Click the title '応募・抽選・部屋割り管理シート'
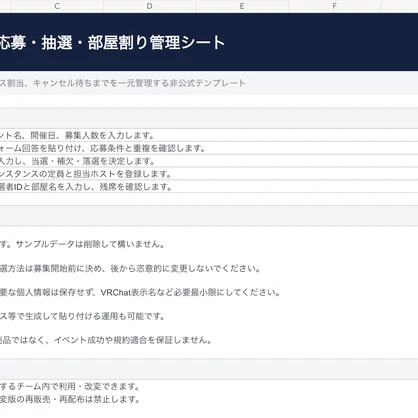The image size is (418, 418). pos(112,43)
